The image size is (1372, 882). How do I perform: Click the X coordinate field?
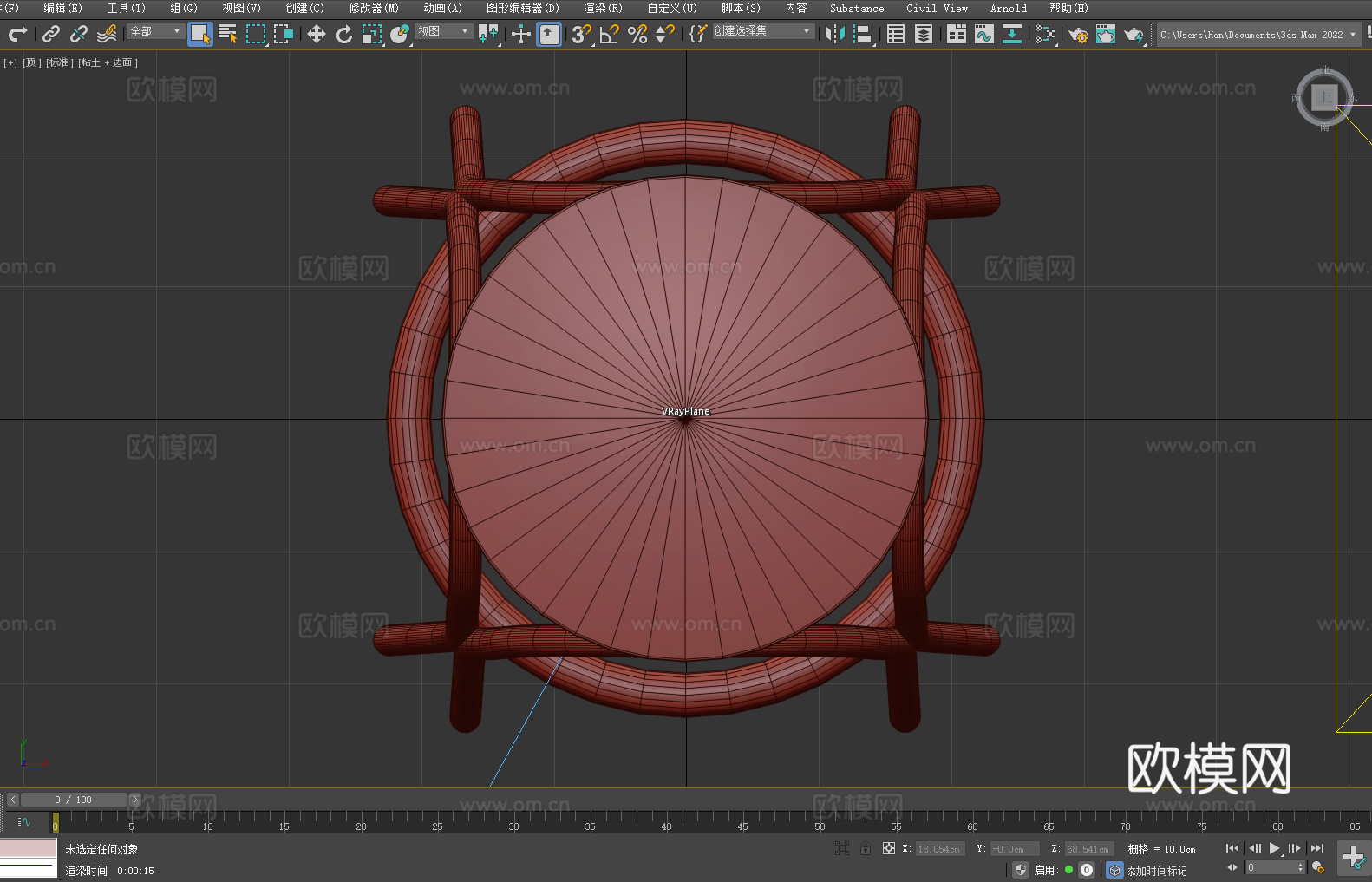(x=940, y=849)
